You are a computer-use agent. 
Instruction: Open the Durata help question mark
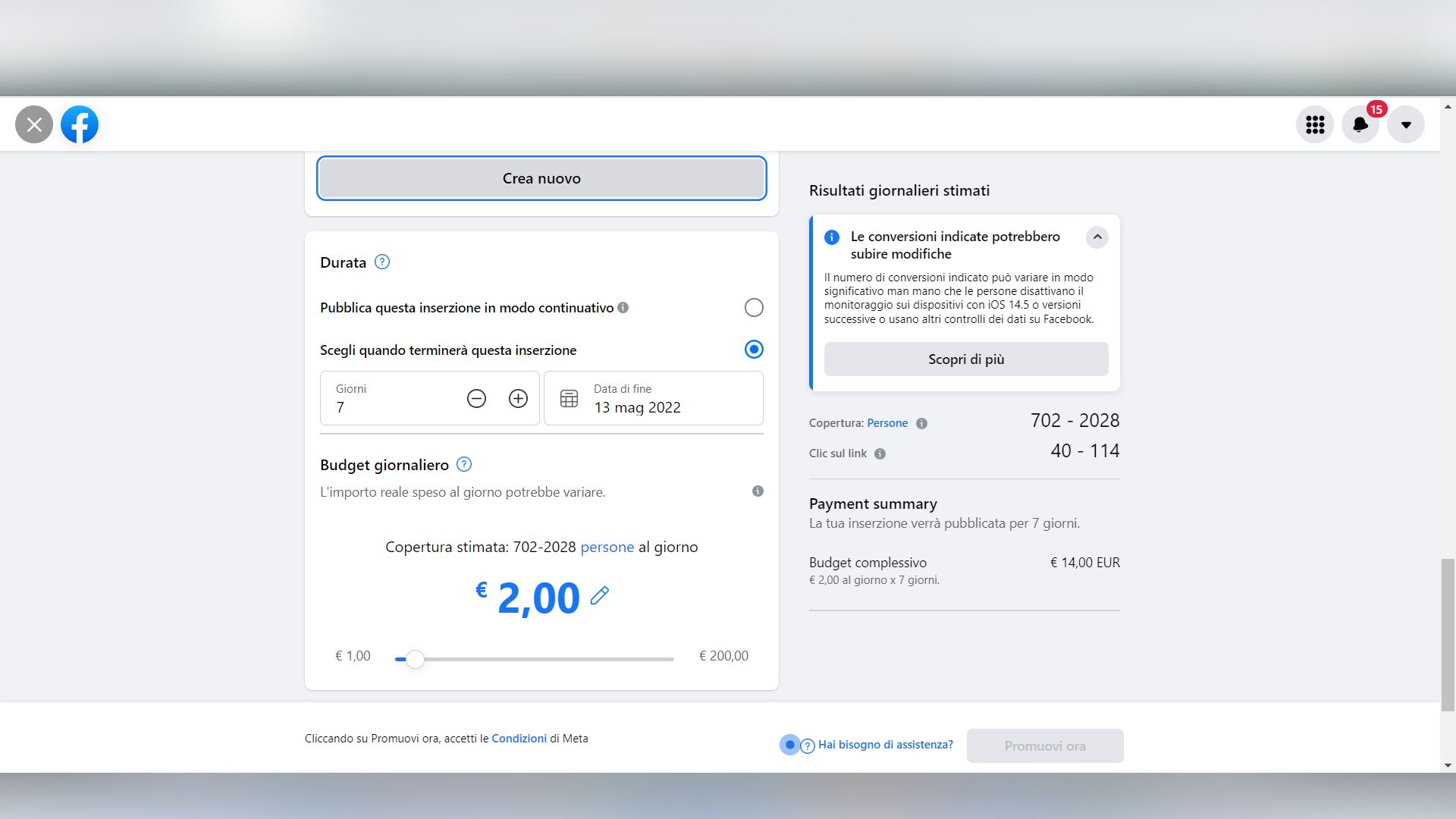tap(382, 262)
